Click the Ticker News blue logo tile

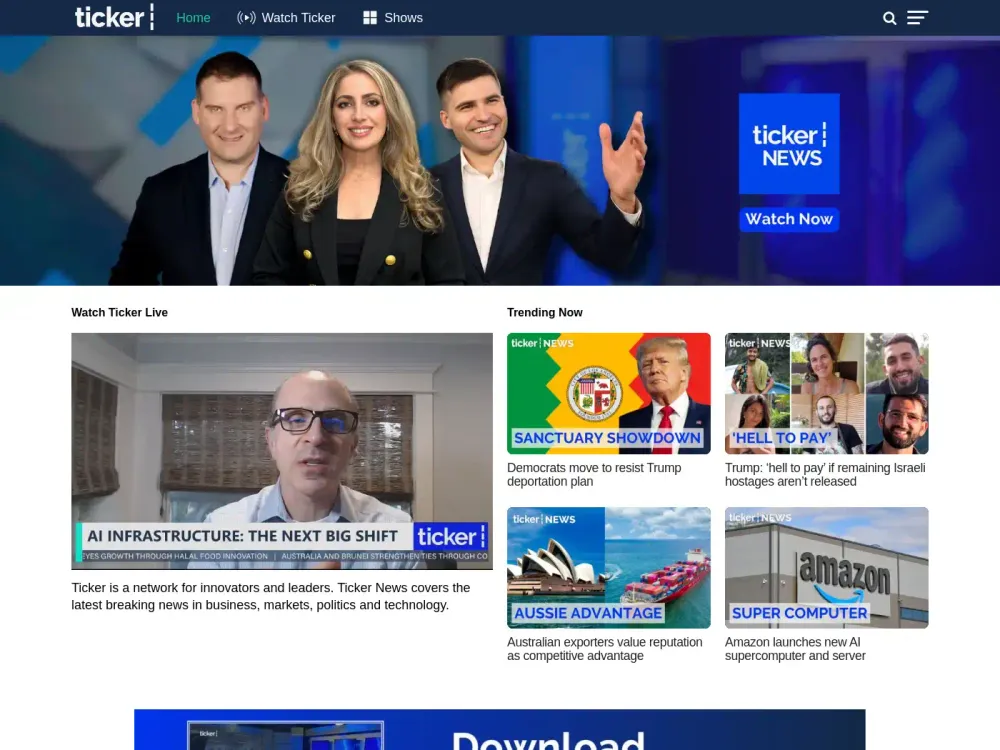789,144
